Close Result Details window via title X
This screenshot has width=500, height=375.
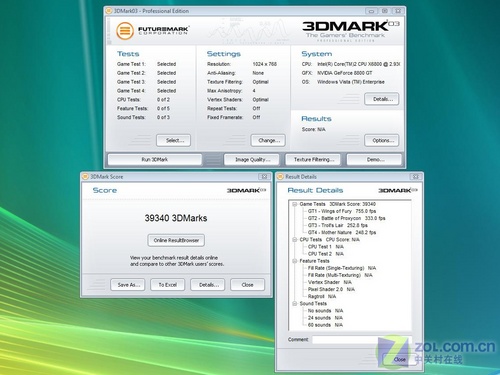click(x=415, y=177)
